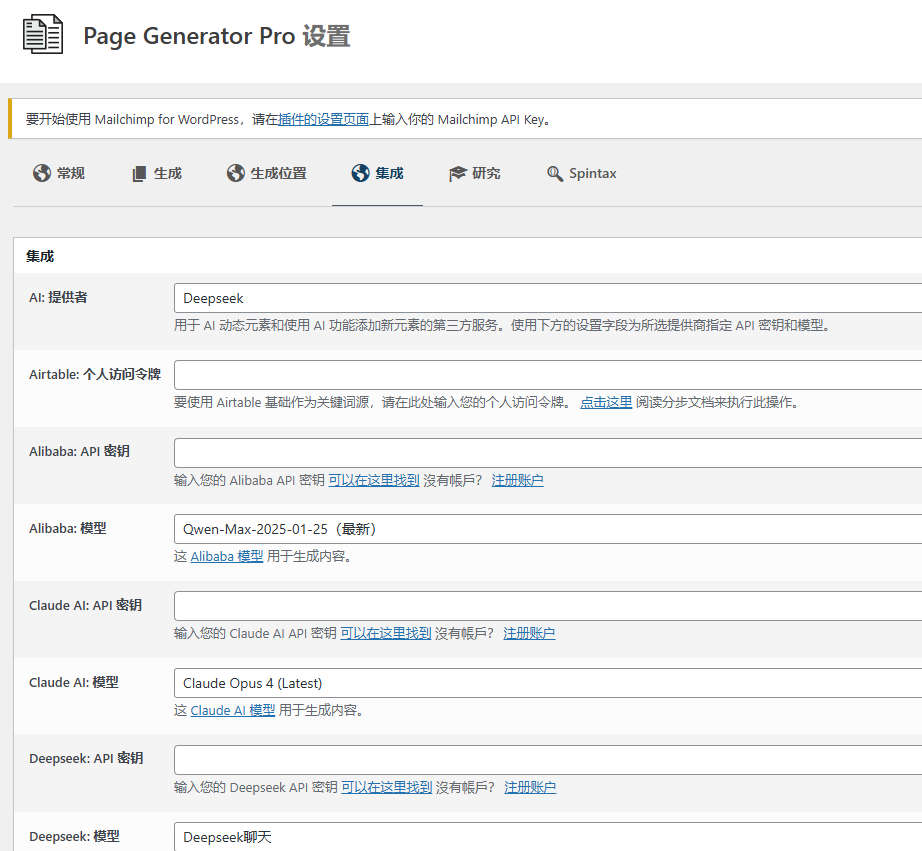Click 注册账户 link under Claude AI key

[x=529, y=633]
